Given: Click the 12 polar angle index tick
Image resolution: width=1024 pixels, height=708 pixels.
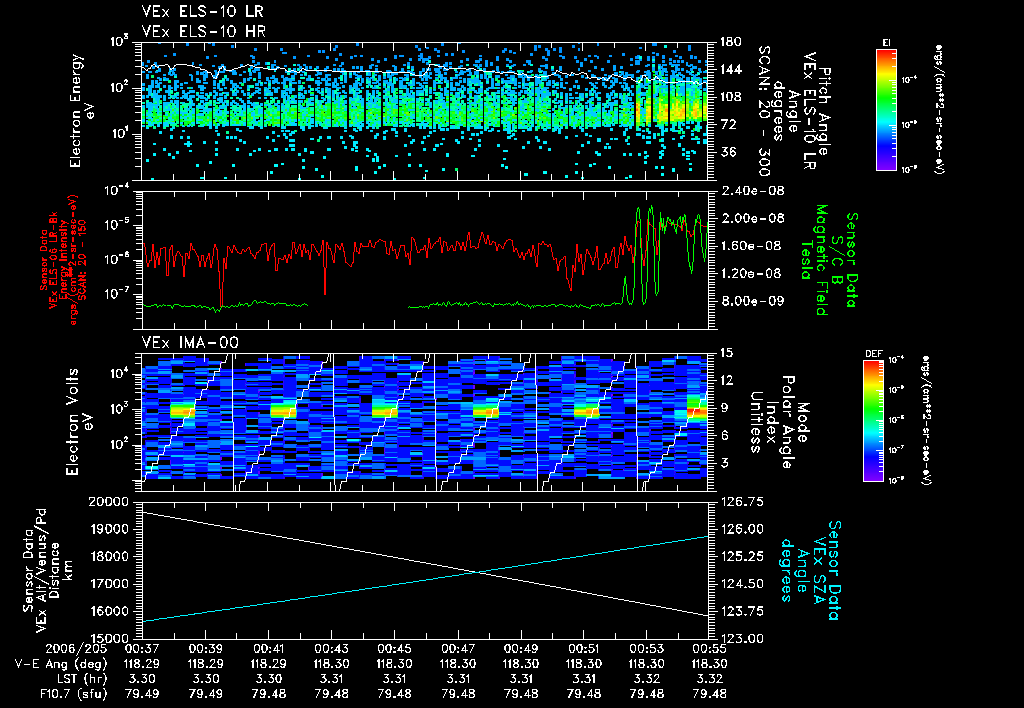Looking at the screenshot, I should pyautogui.click(x=726, y=380).
